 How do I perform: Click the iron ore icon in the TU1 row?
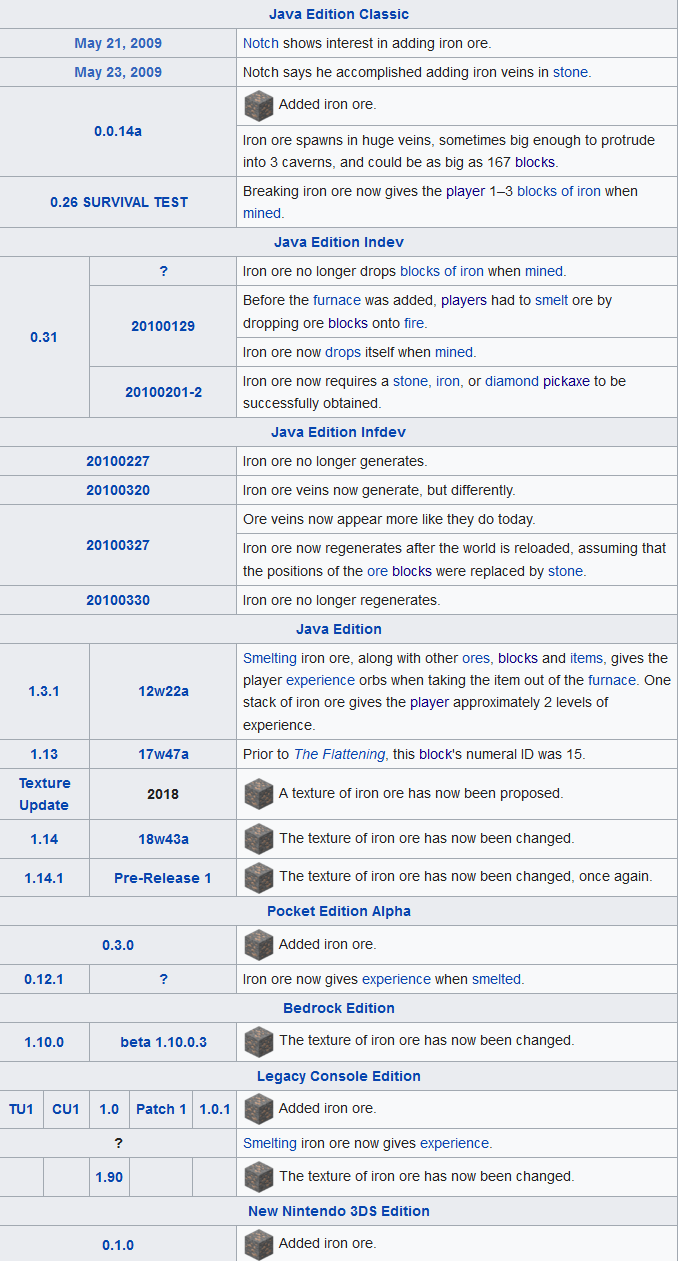pyautogui.click(x=258, y=1109)
